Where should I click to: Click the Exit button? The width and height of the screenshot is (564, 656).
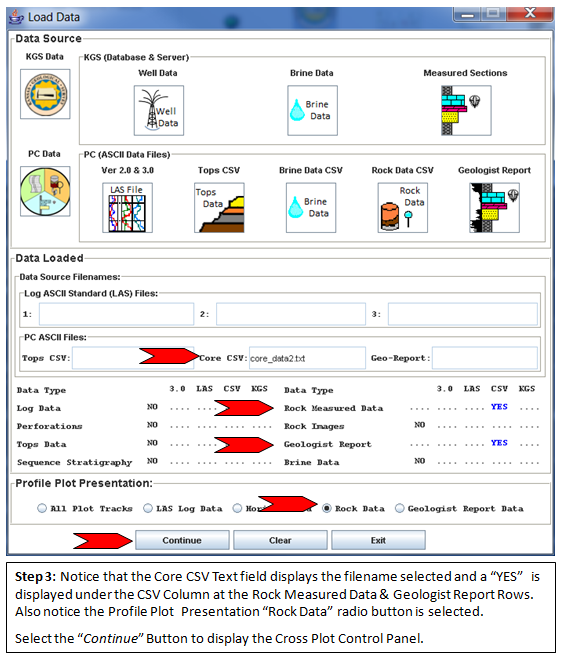(378, 540)
